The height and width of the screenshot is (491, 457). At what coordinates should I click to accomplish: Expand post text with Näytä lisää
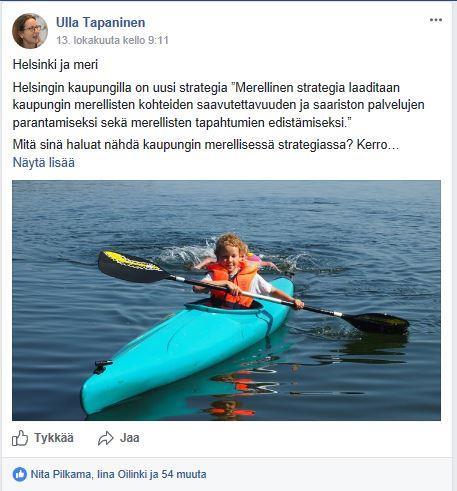(44, 163)
